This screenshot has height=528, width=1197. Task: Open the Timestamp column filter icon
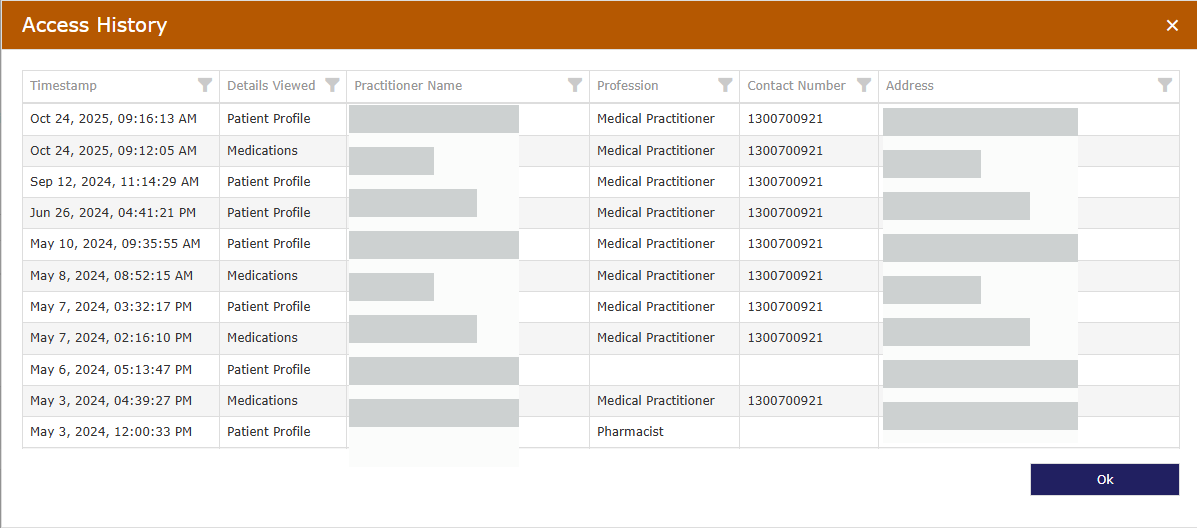pos(205,86)
